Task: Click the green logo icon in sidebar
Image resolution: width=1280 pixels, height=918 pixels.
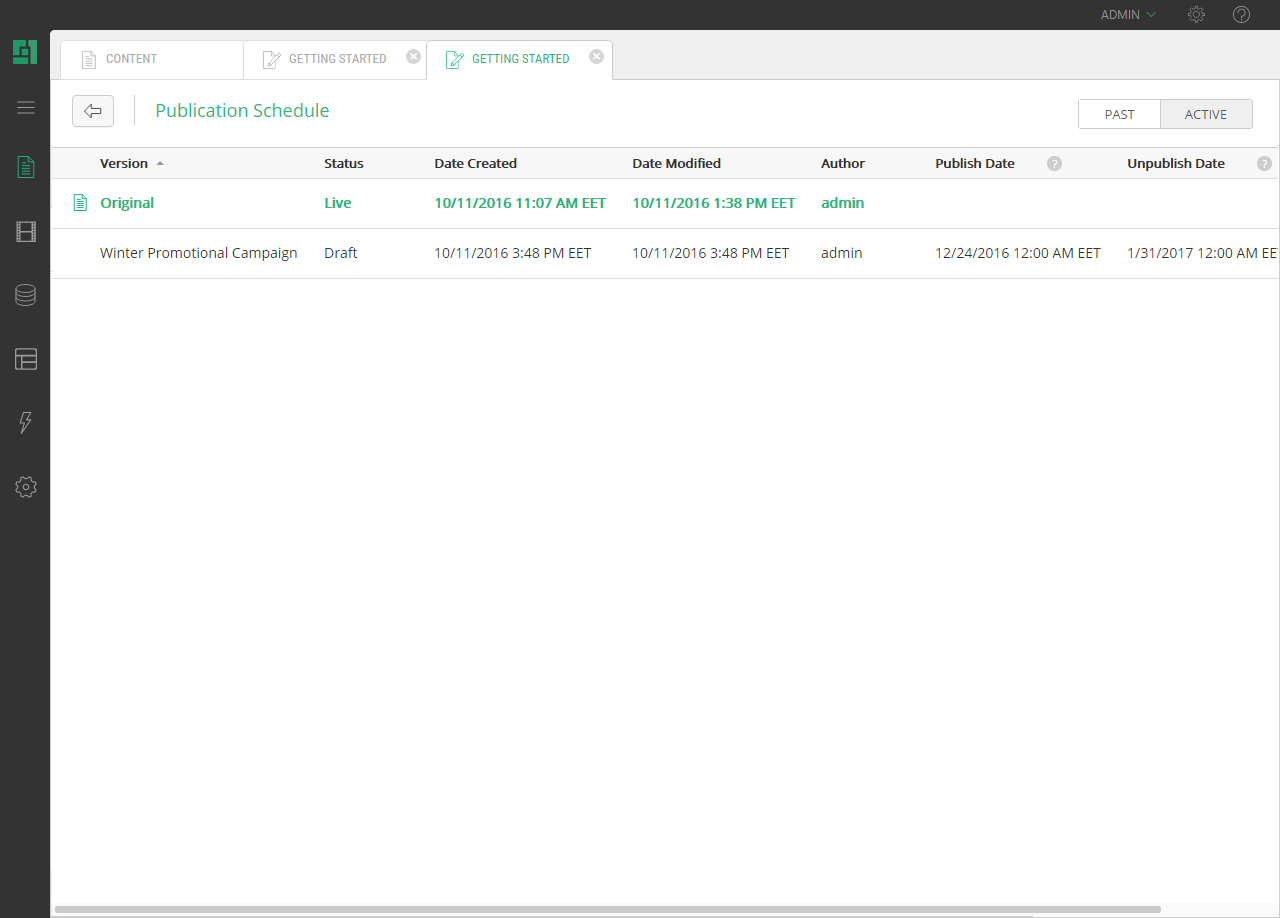Action: (x=25, y=52)
